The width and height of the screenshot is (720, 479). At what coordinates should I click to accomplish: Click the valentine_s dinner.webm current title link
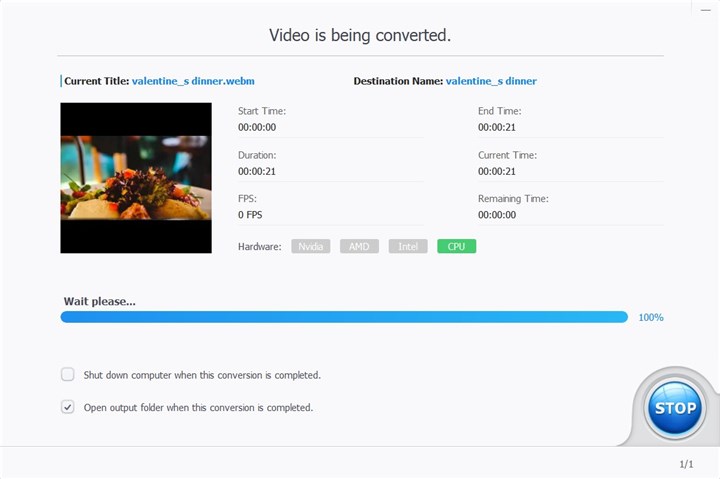tap(193, 81)
